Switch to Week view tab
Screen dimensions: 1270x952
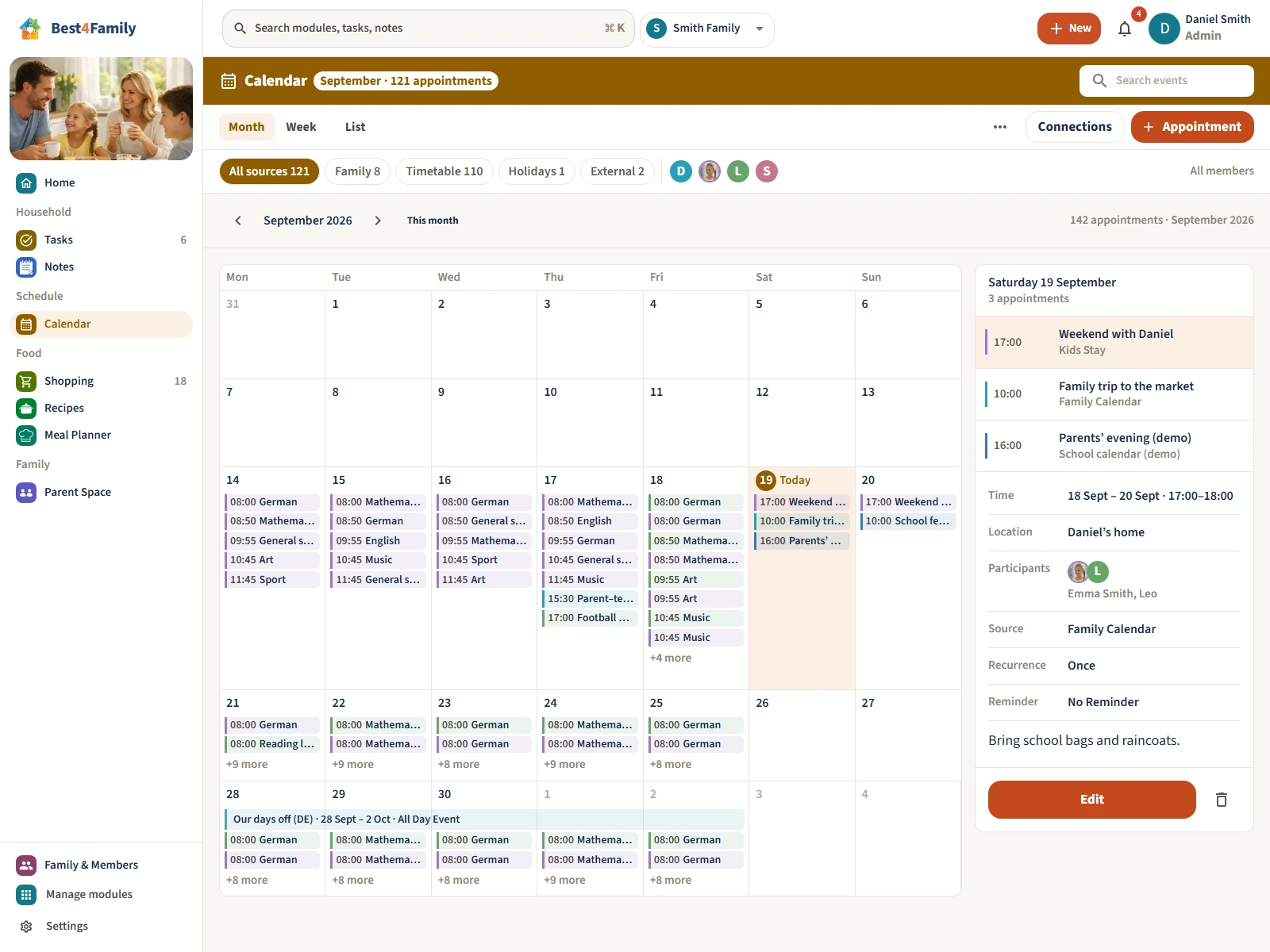pos(301,127)
